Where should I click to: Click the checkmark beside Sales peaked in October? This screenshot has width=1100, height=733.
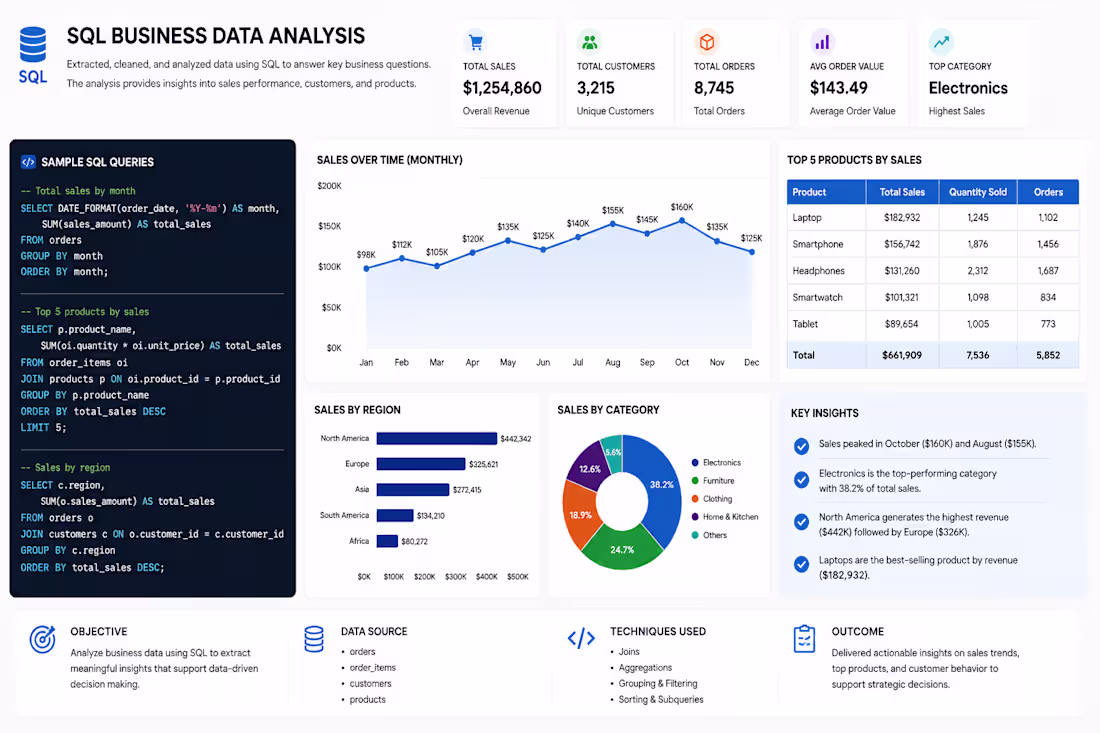point(801,446)
